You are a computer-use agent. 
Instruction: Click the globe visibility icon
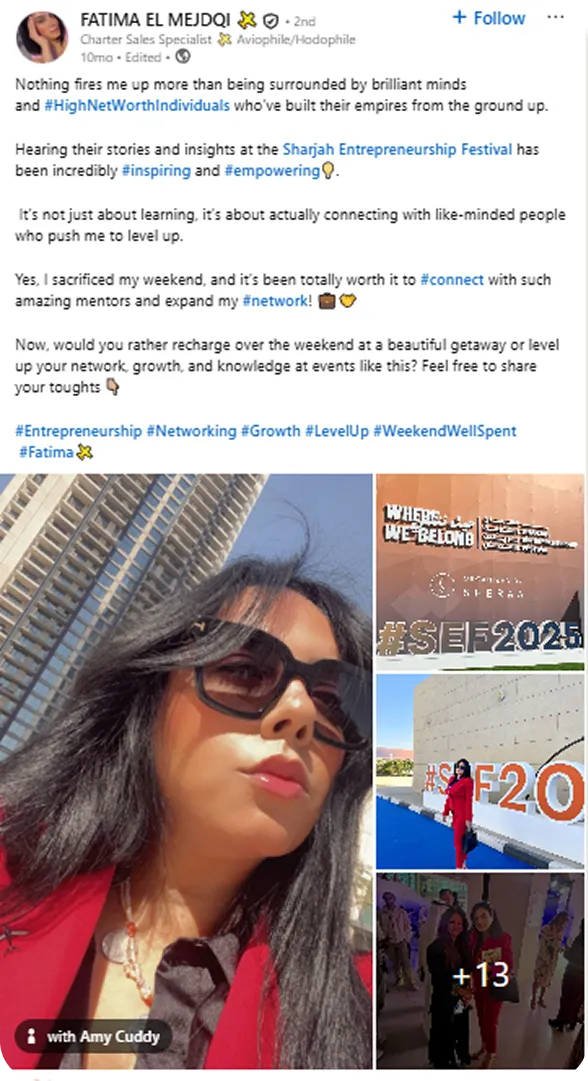(183, 57)
